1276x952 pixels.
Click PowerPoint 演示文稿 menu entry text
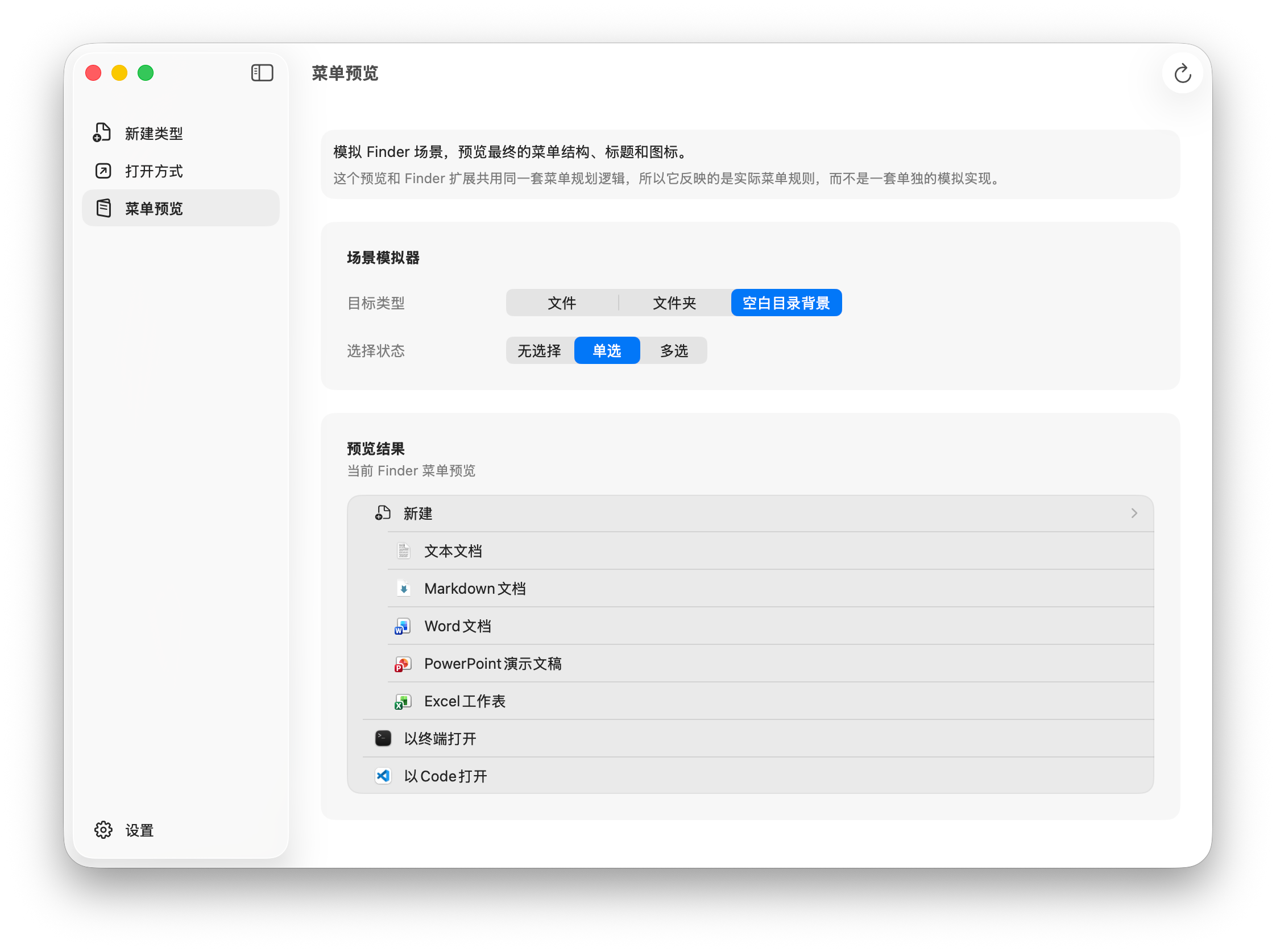point(492,663)
